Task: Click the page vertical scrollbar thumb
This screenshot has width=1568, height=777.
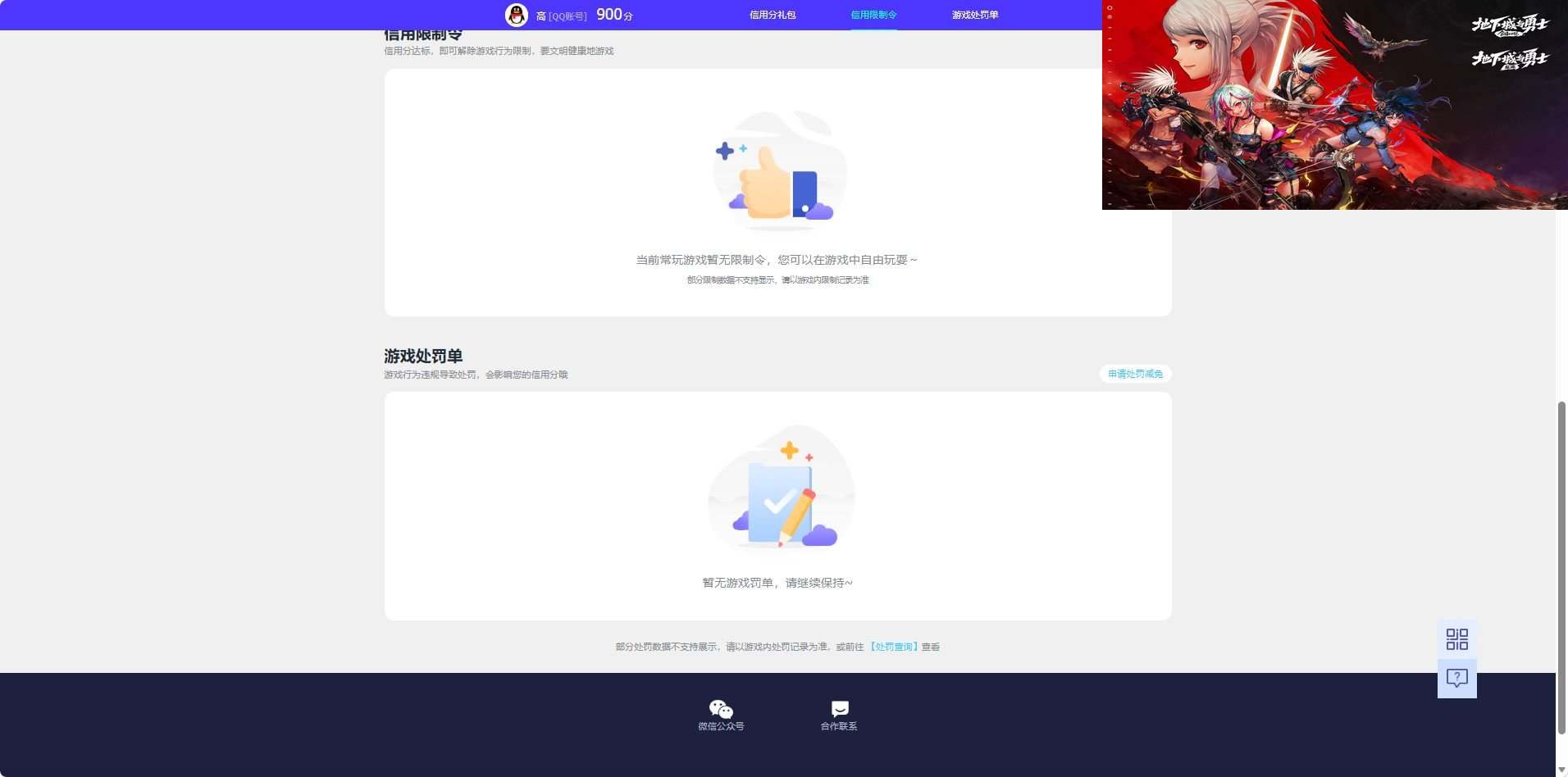Action: point(1561,568)
